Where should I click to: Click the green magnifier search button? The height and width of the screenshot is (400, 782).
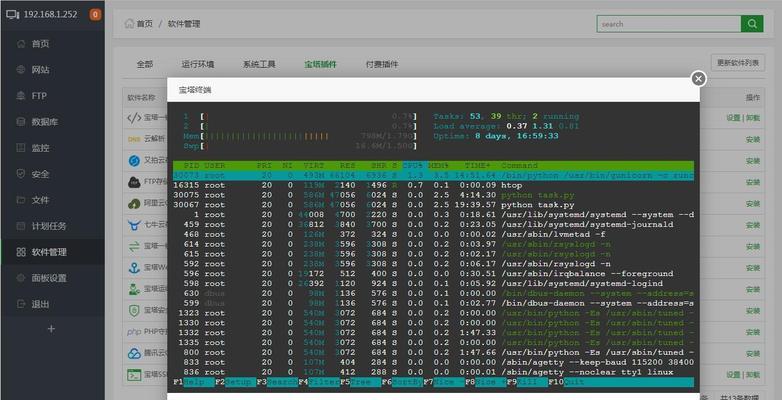(x=752, y=24)
